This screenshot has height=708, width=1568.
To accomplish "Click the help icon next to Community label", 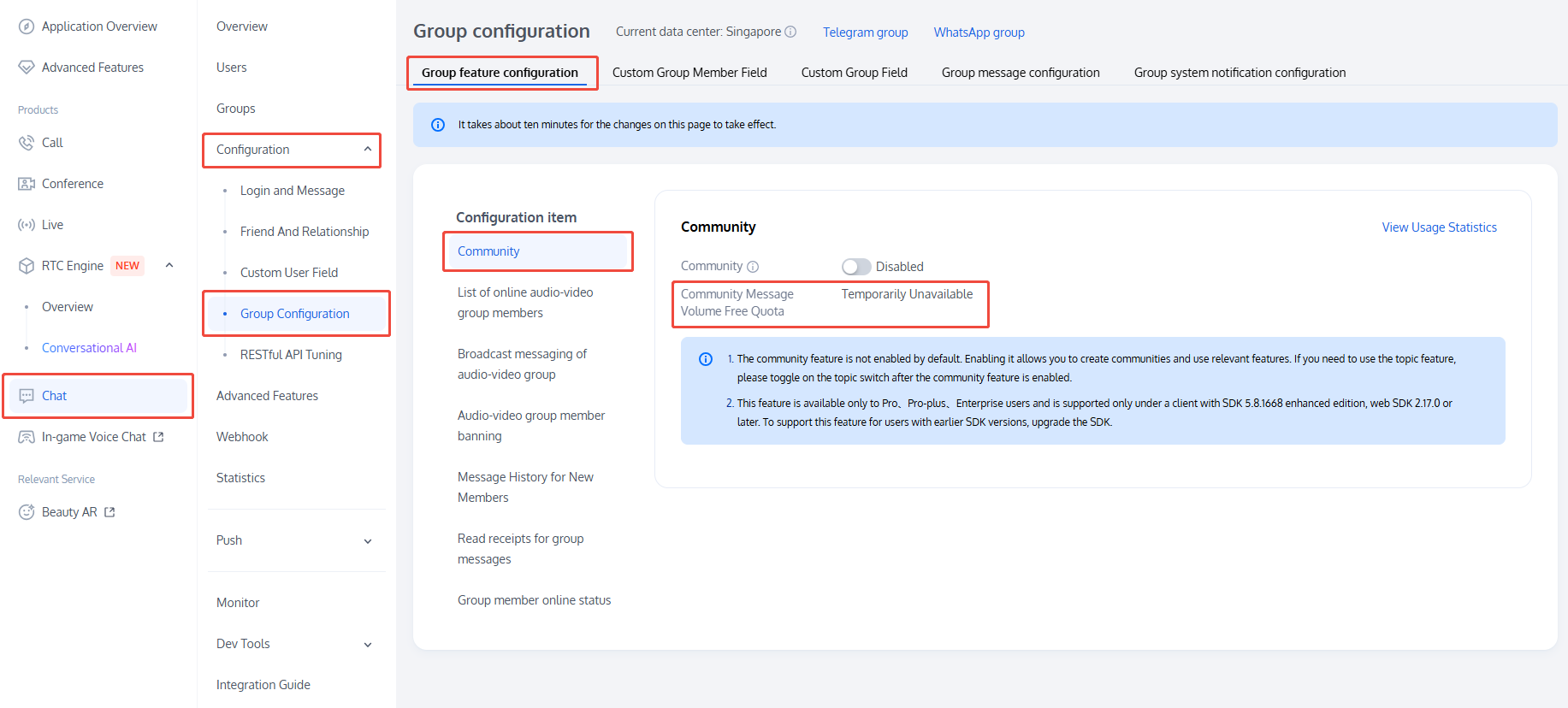I will [753, 267].
